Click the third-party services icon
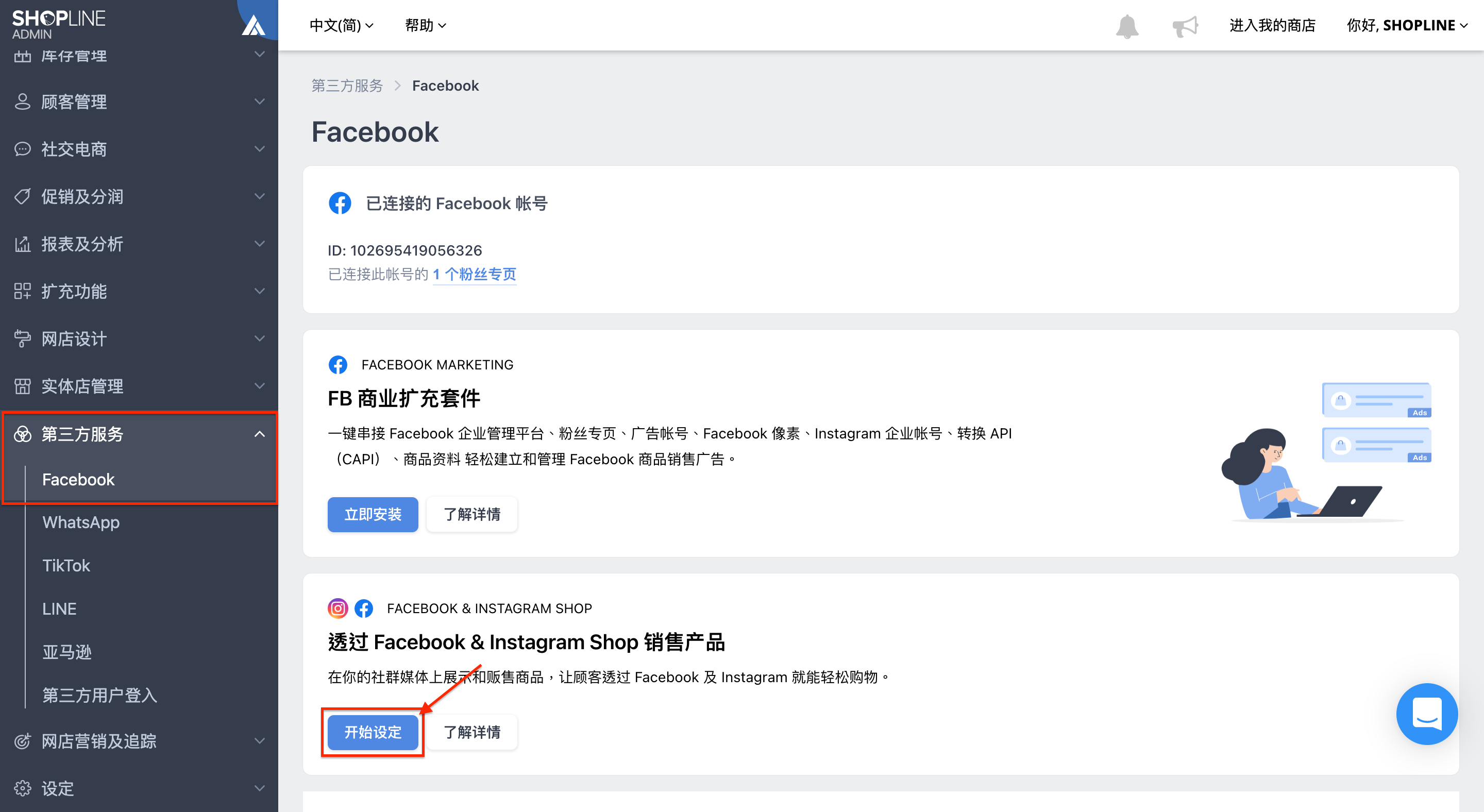The width and height of the screenshot is (1484, 812). [23, 434]
